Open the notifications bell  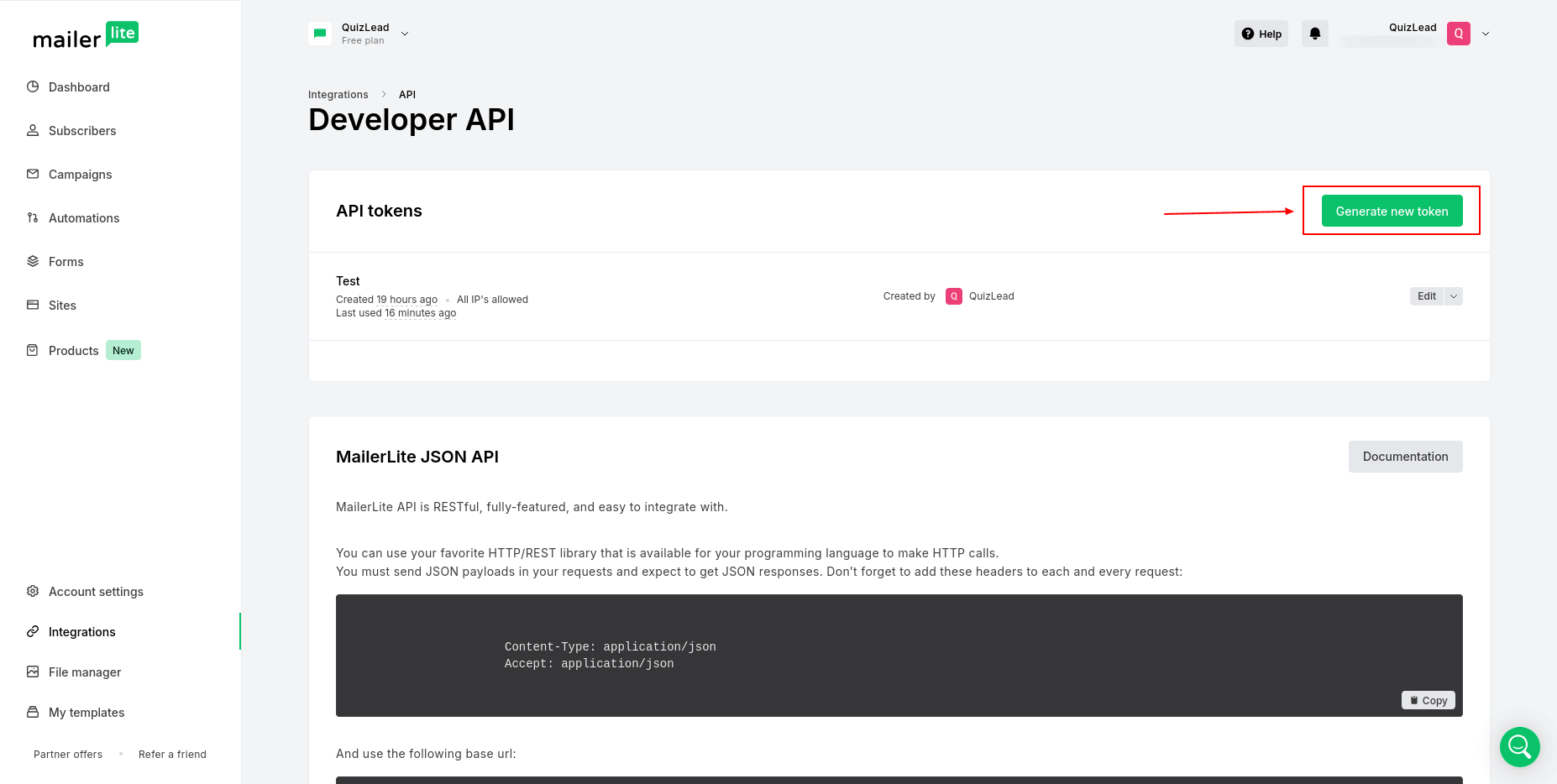(1314, 34)
